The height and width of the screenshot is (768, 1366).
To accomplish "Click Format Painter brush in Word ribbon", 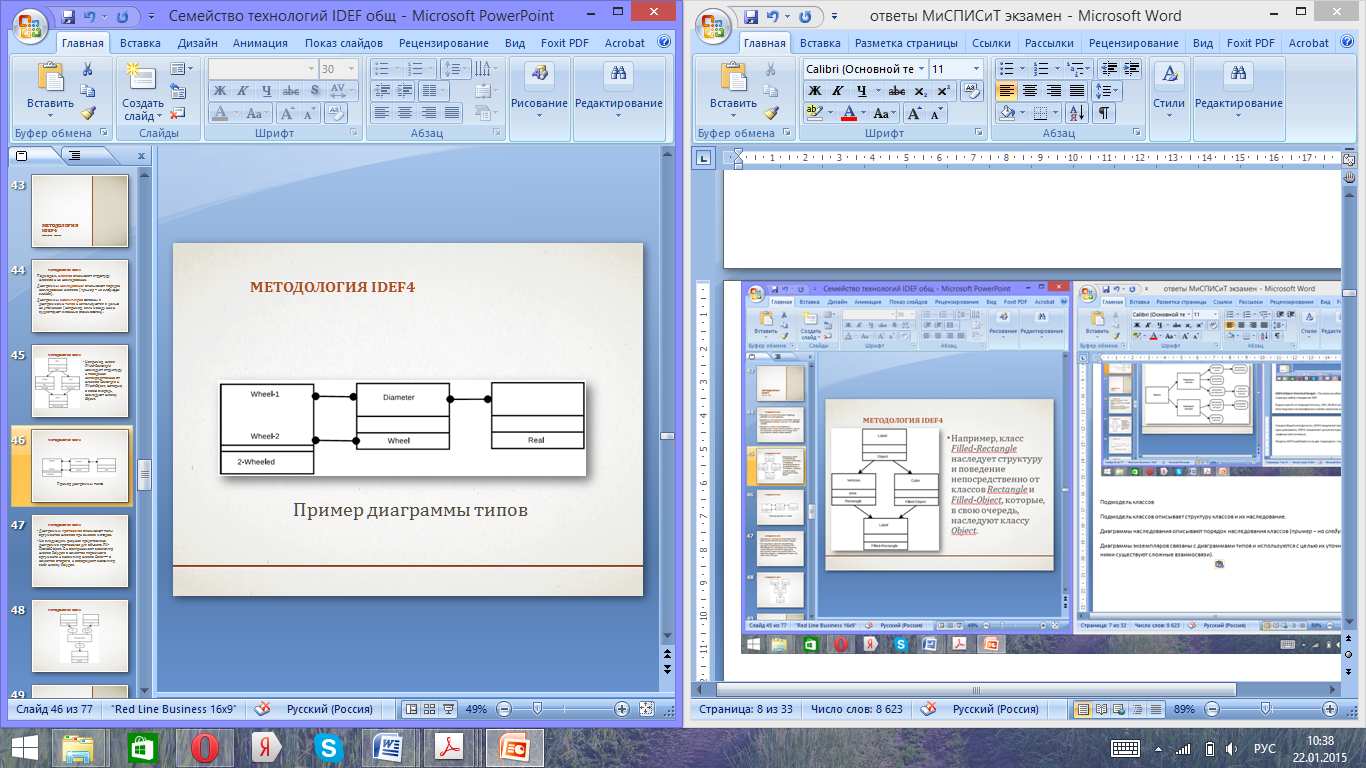I will click(771, 114).
